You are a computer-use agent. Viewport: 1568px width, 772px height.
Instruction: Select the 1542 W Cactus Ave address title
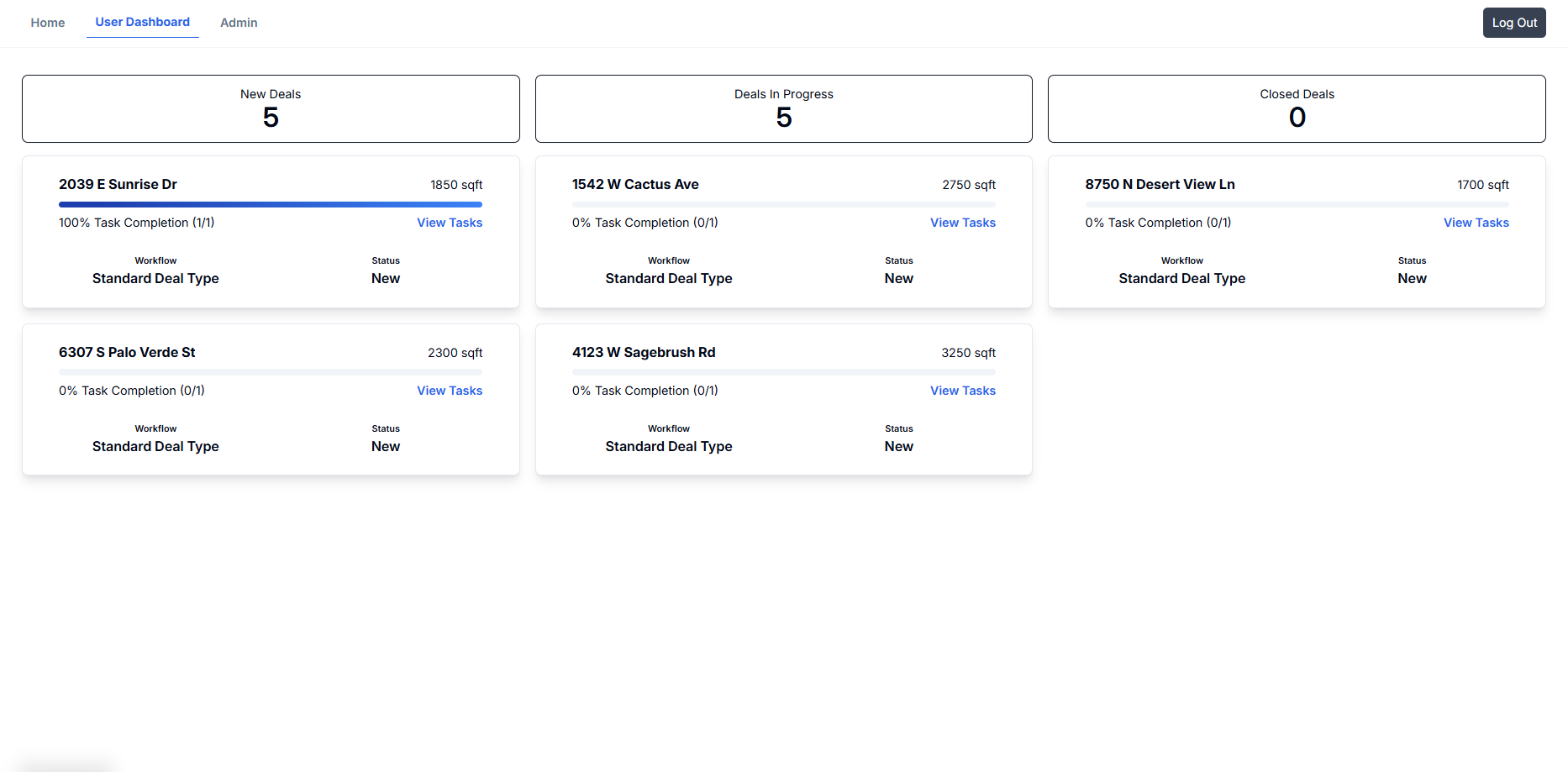coord(635,184)
